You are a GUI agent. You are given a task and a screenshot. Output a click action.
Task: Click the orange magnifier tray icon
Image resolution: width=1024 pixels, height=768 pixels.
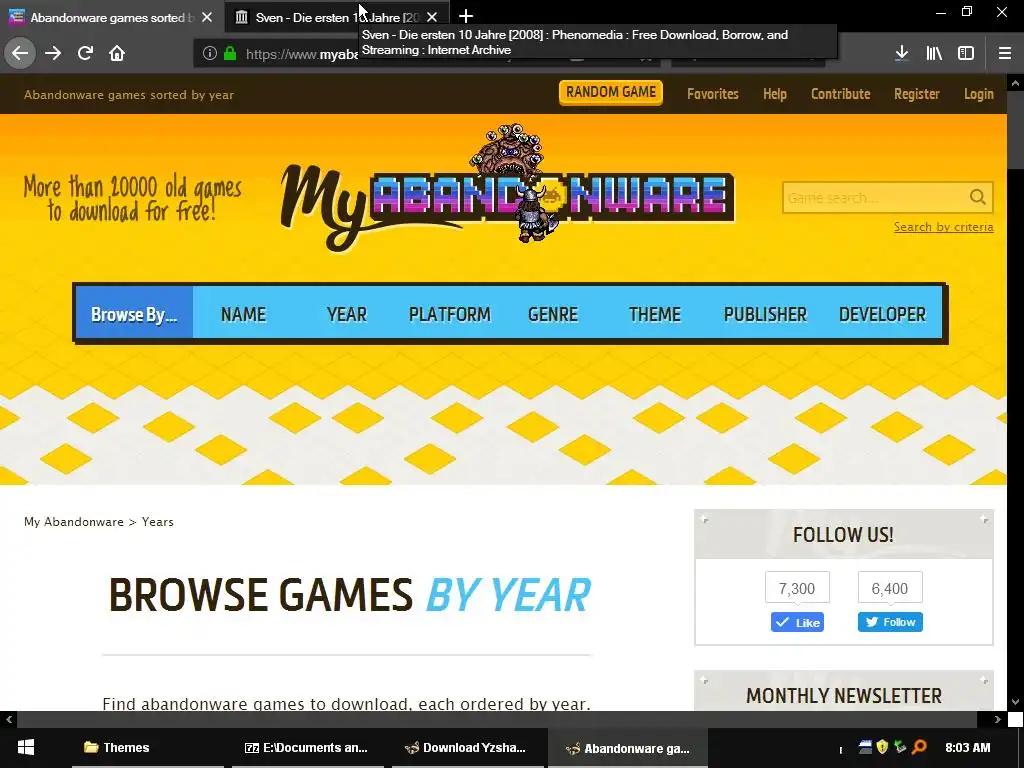click(x=920, y=746)
